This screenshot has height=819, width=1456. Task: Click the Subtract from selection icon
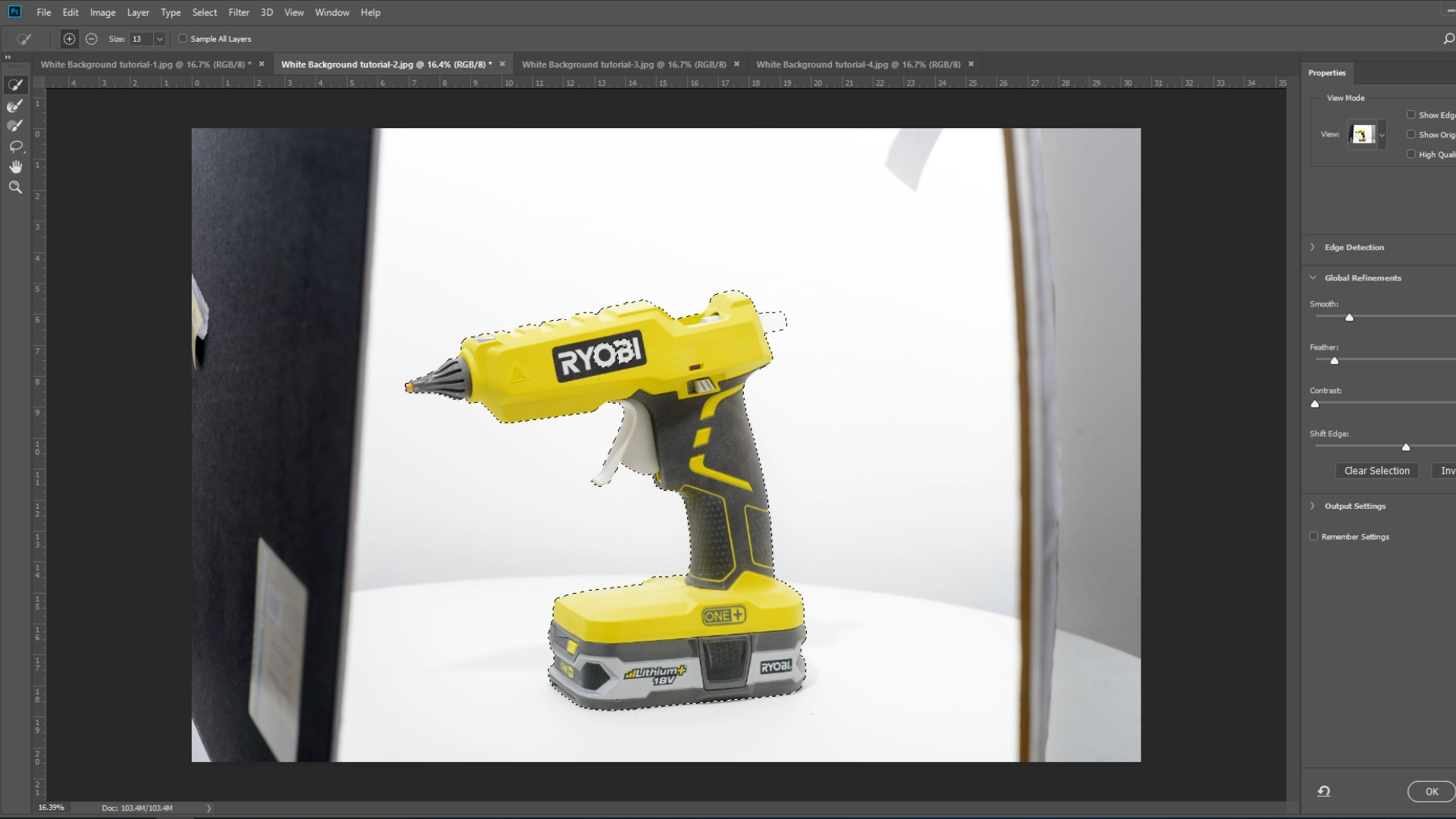92,39
